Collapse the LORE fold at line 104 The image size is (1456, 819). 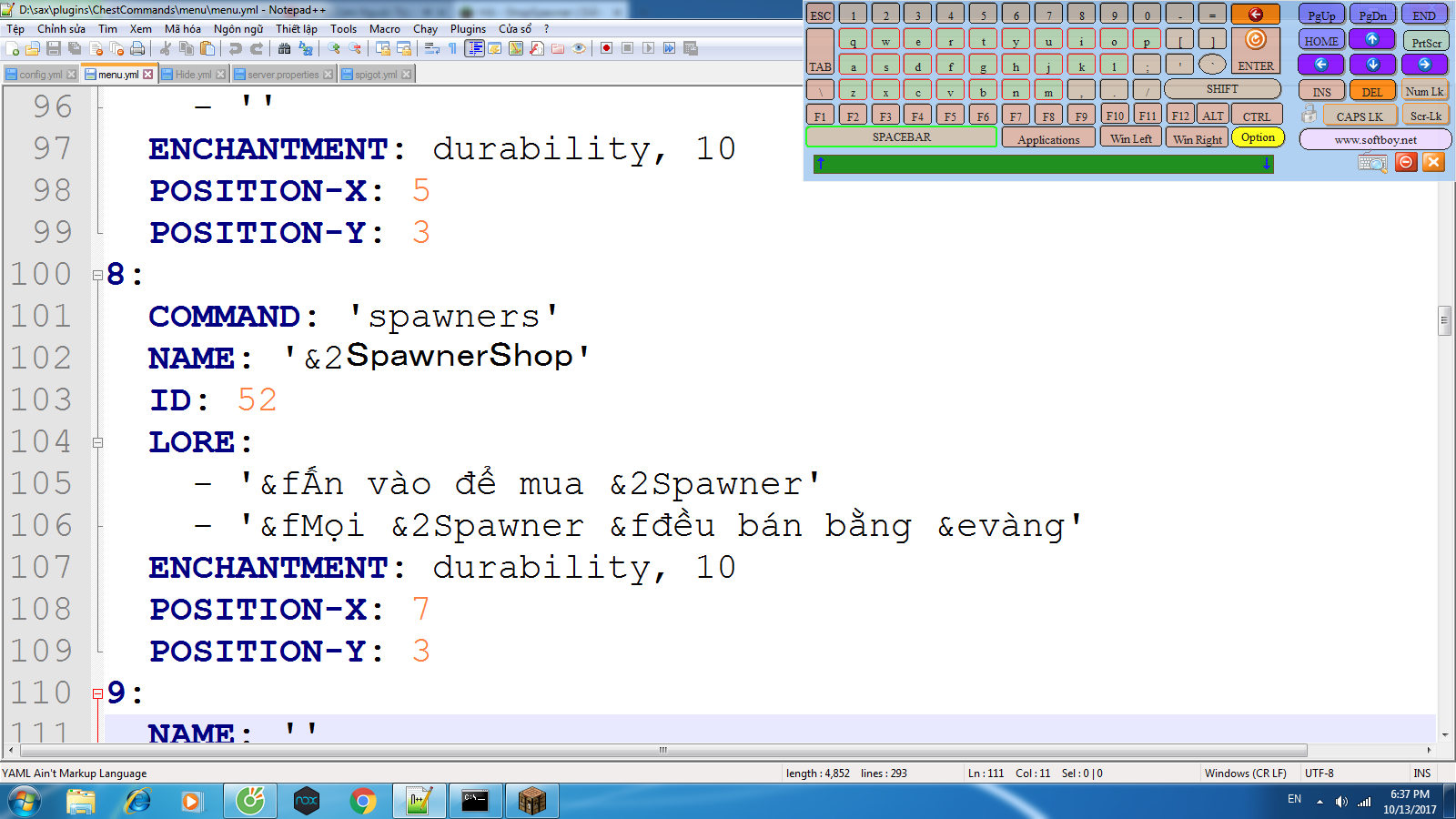[97, 442]
